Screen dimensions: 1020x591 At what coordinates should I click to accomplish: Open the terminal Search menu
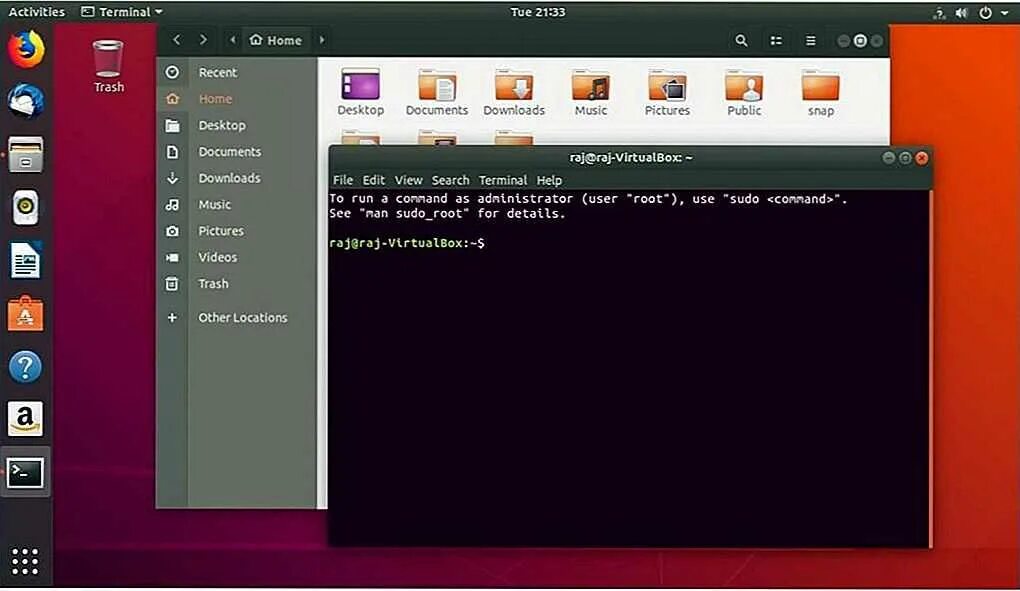[450, 180]
